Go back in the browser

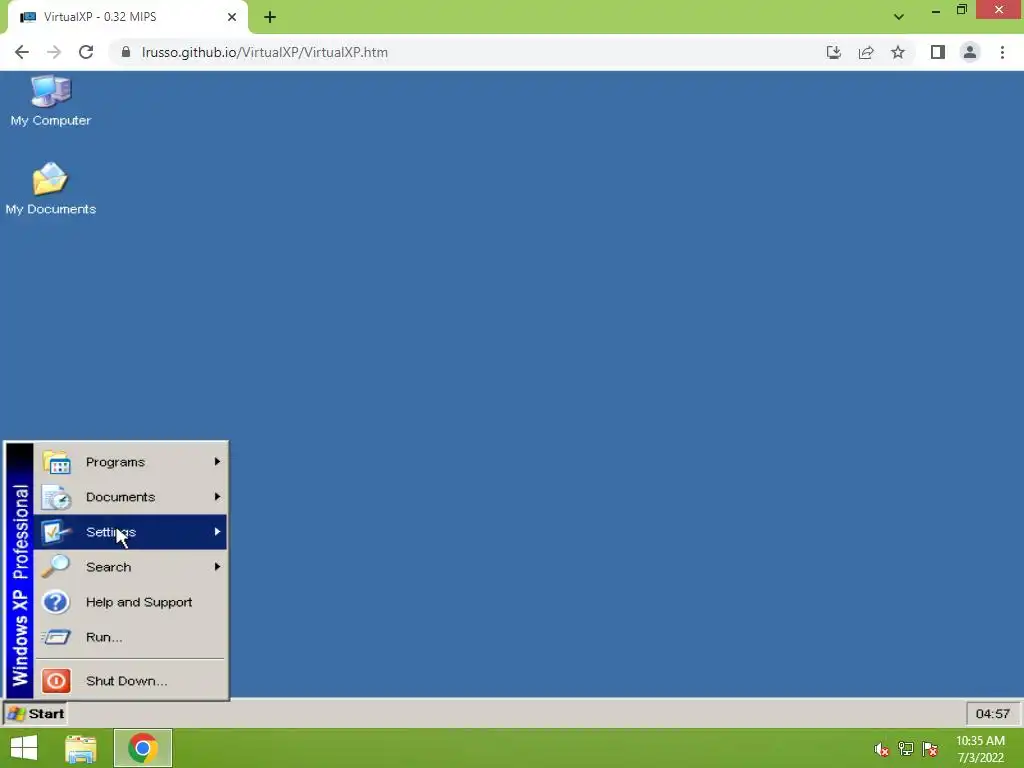click(x=22, y=52)
